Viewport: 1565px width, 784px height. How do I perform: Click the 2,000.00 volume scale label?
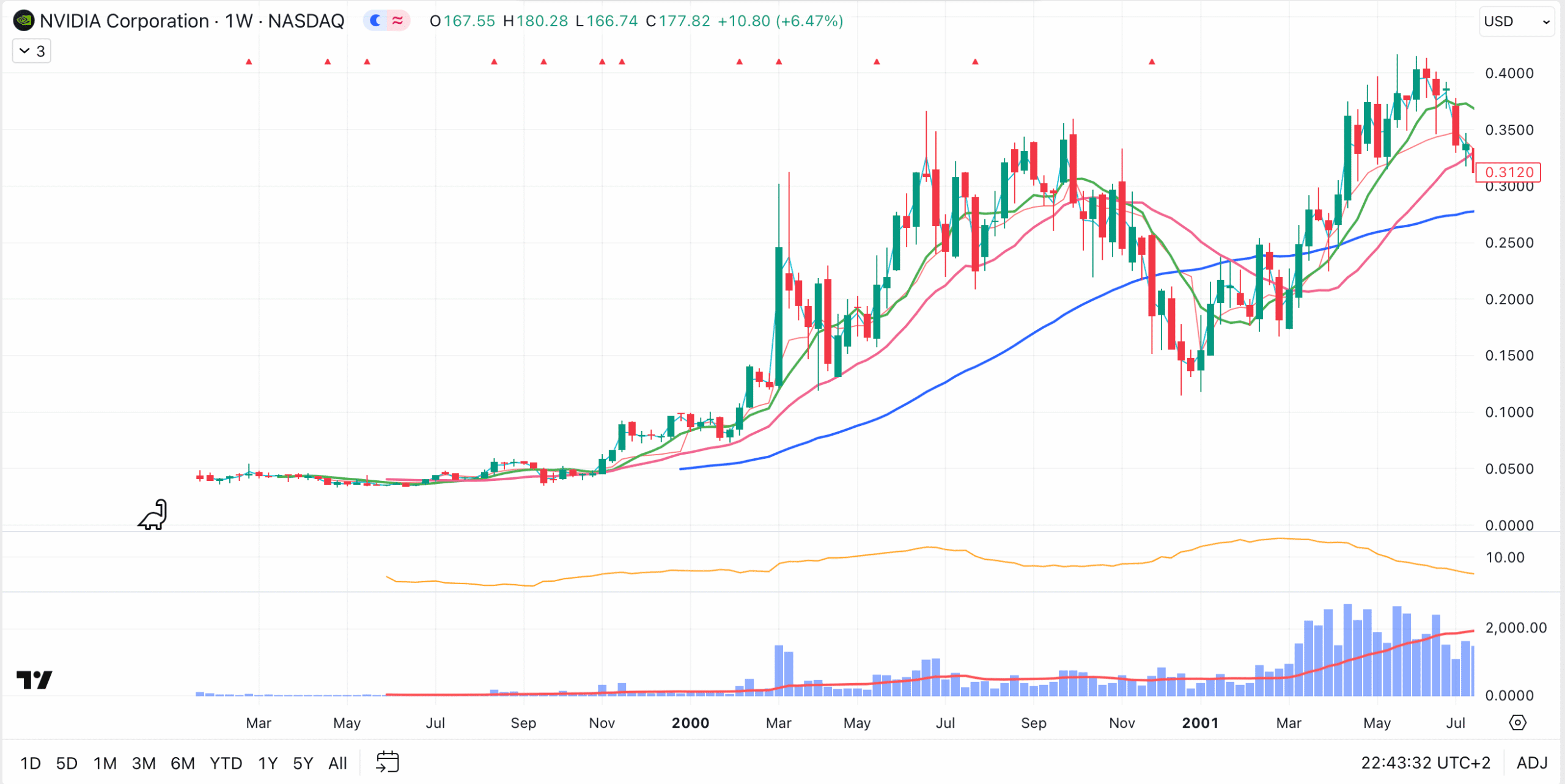[1515, 628]
